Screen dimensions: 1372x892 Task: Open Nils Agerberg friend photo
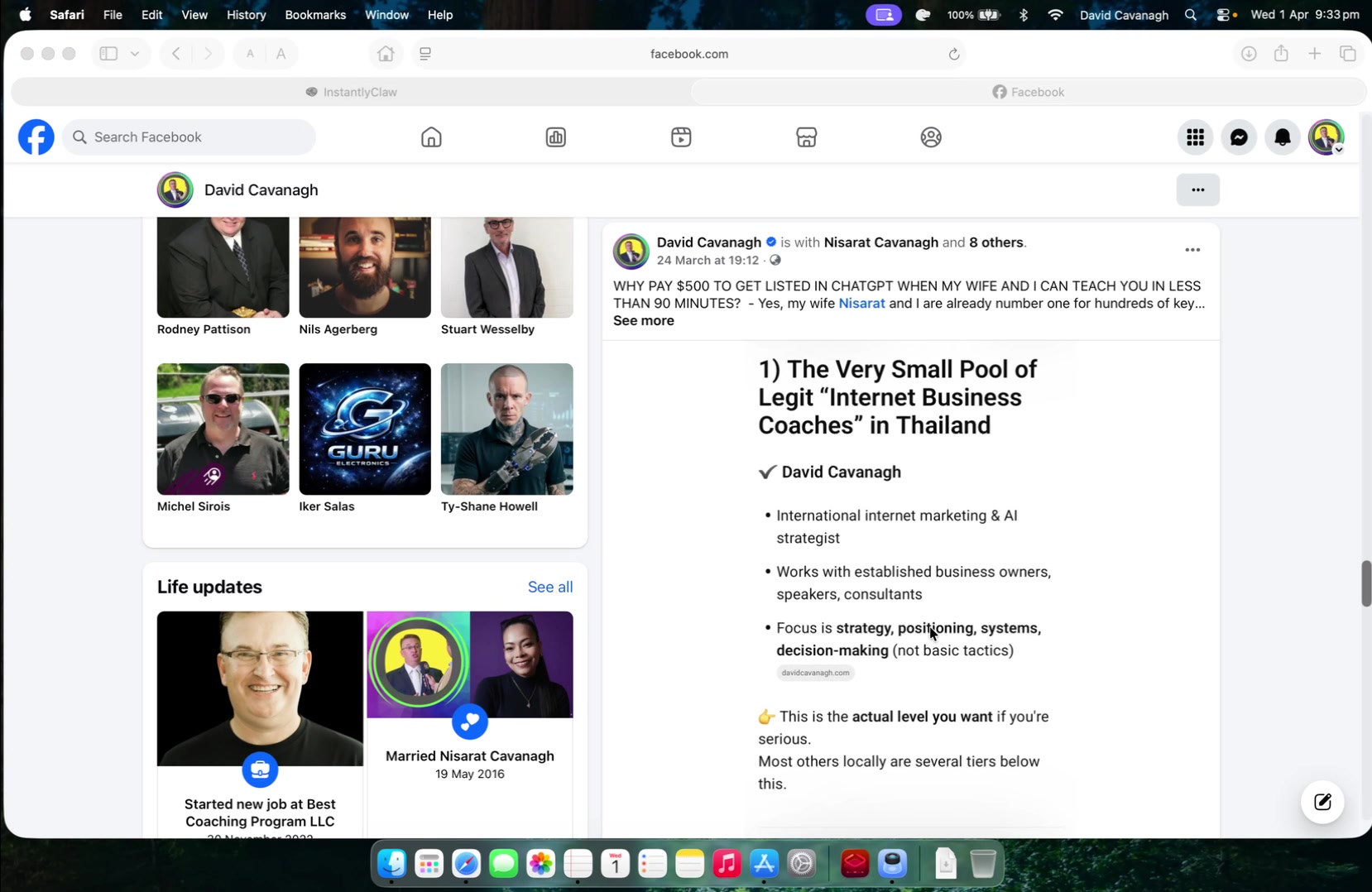coord(365,267)
